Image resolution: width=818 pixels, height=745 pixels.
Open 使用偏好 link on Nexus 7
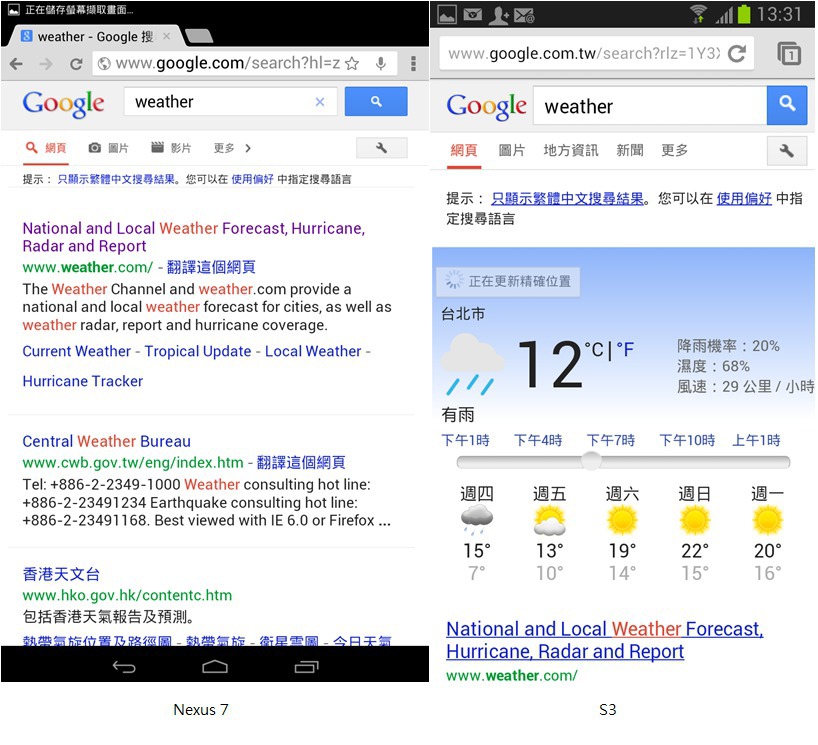[252, 179]
